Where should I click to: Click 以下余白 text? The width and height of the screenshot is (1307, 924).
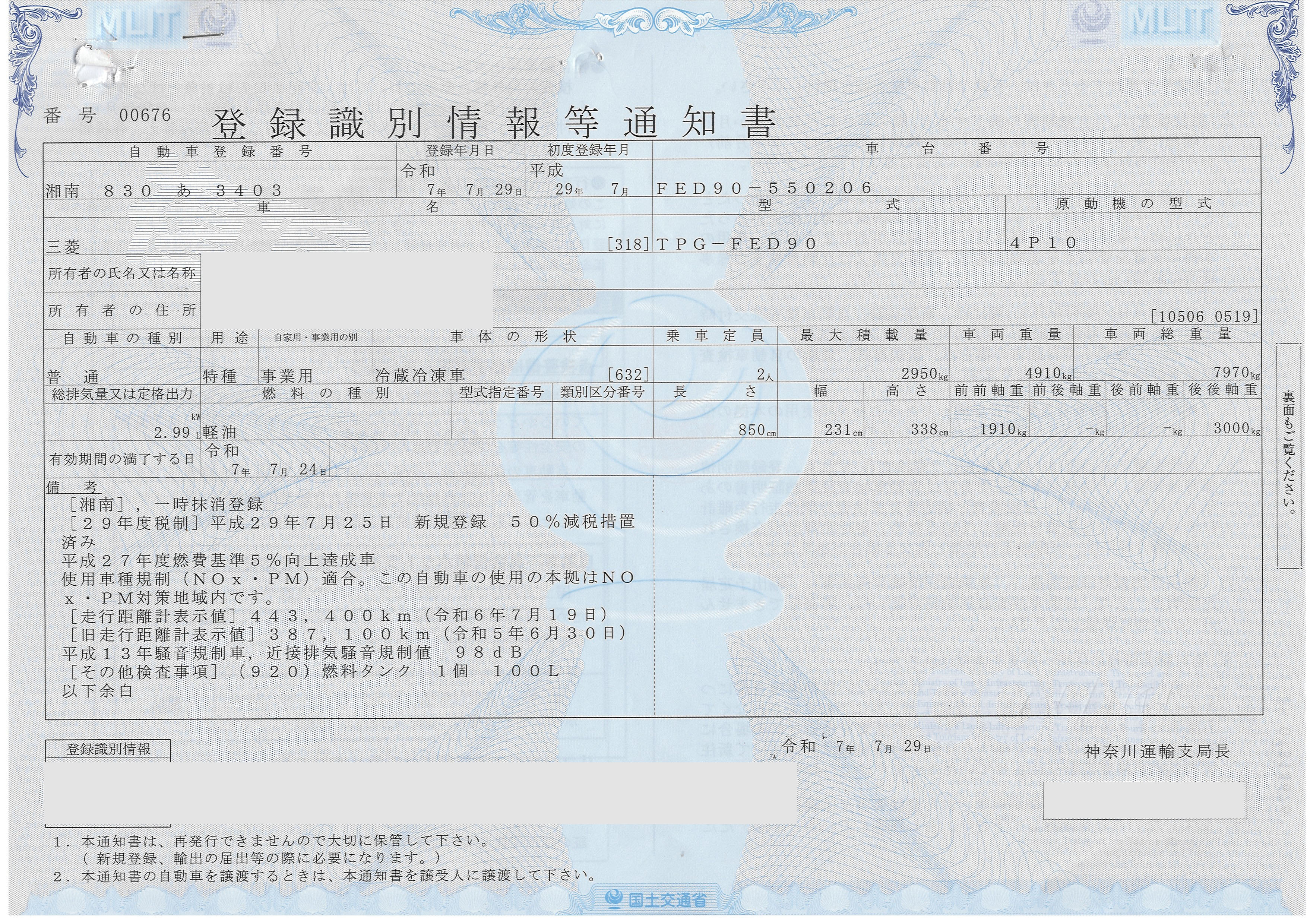click(97, 691)
